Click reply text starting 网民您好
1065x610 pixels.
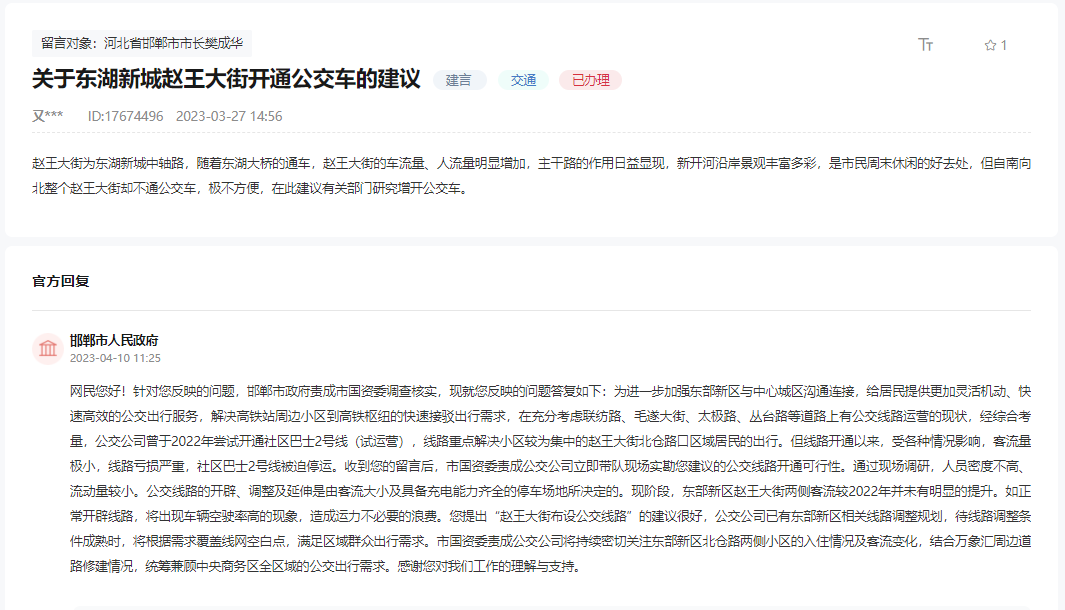pos(550,479)
